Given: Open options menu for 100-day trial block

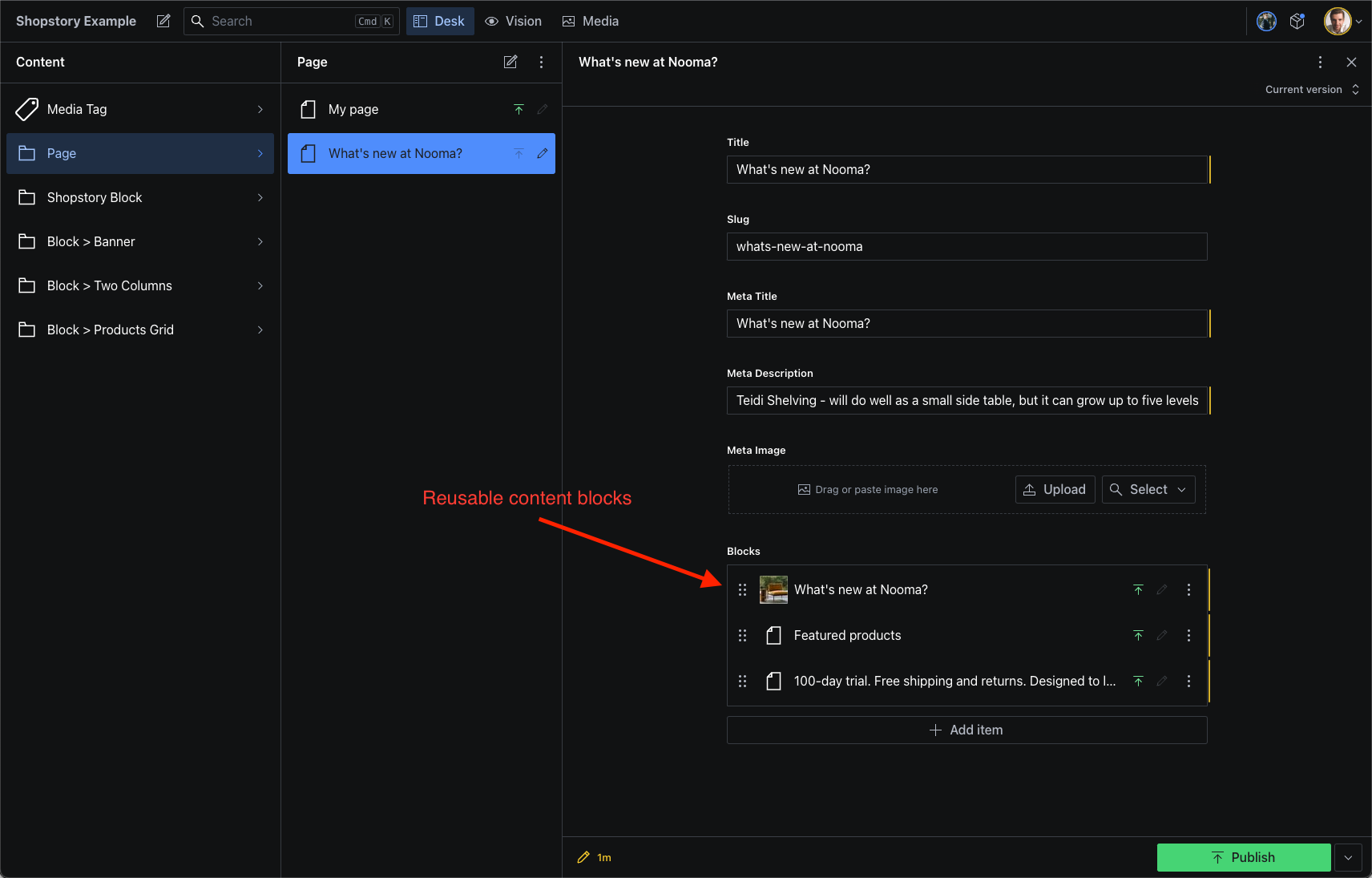Looking at the screenshot, I should click(x=1188, y=681).
